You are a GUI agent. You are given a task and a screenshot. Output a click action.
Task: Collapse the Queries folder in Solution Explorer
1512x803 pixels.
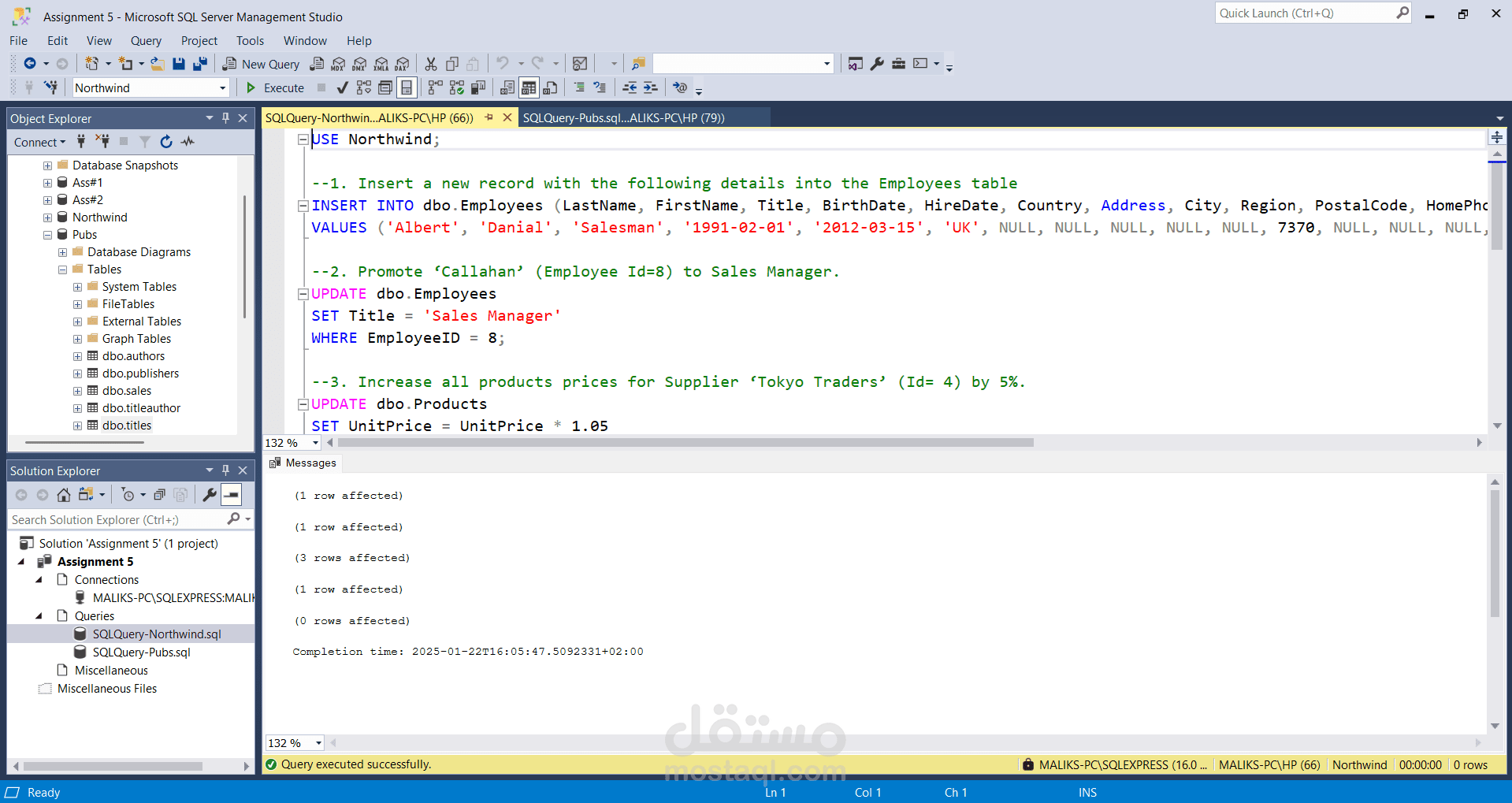(x=39, y=616)
